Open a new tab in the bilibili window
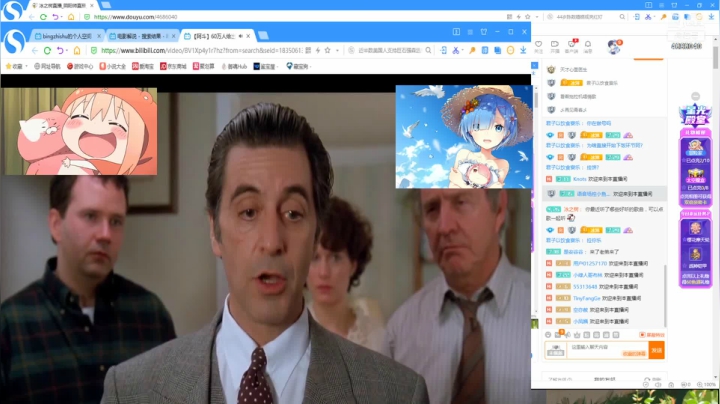 (263, 36)
